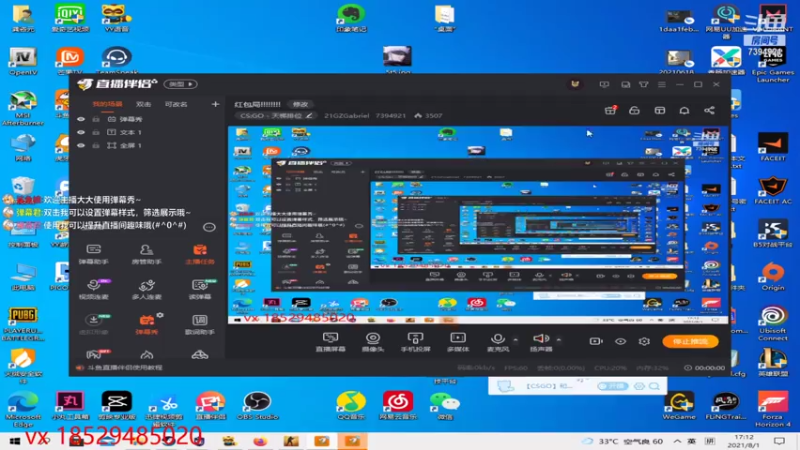Open gear icon in CSGO floating bar
800x450 pixels.
pos(639,386)
